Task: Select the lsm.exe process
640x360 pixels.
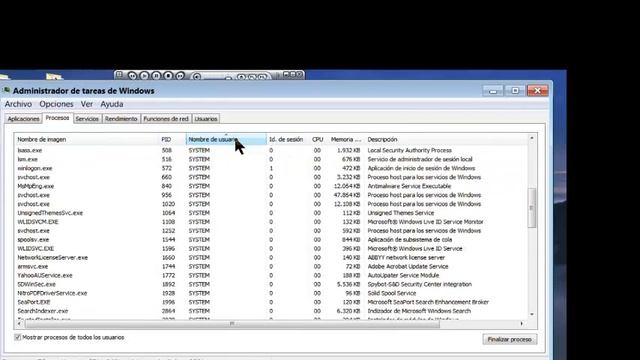Action: click(271, 159)
